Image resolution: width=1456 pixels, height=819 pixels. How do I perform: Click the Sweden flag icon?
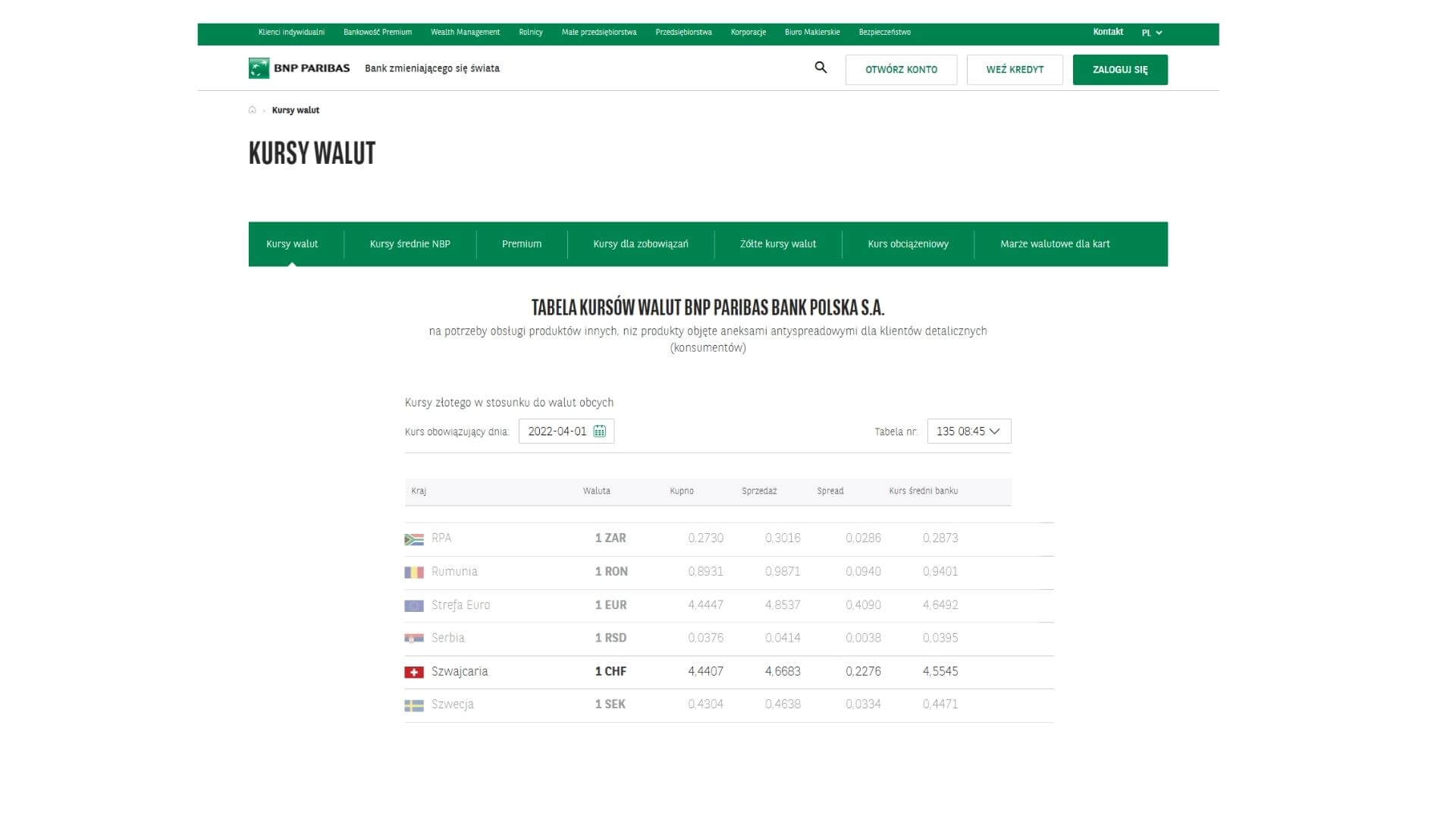414,705
